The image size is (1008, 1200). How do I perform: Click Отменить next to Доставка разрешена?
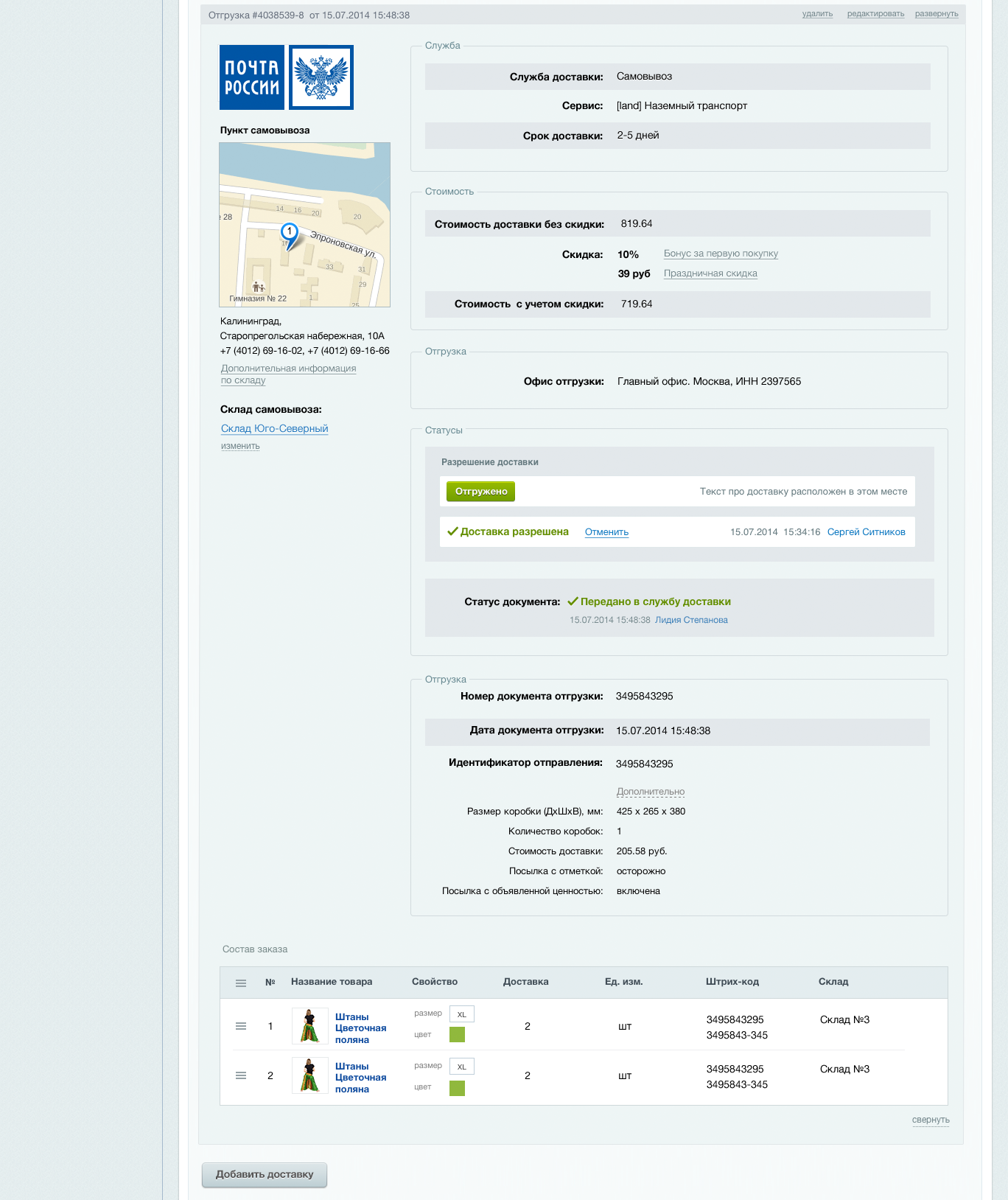click(606, 532)
